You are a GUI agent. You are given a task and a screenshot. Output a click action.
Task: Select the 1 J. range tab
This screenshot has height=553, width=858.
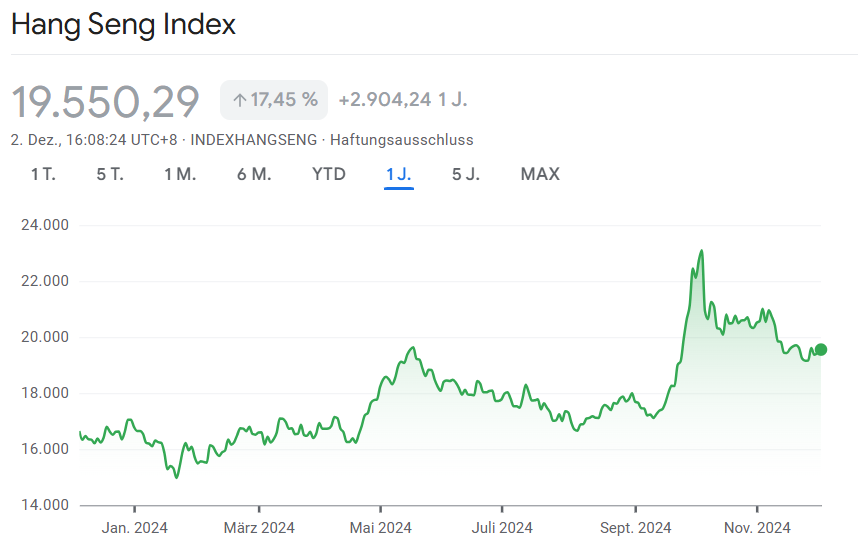point(398,174)
